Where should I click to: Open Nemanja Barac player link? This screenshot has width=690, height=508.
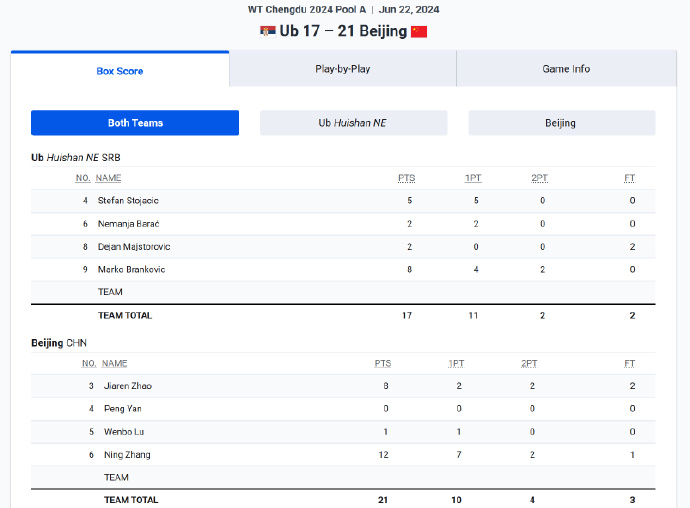coord(129,223)
